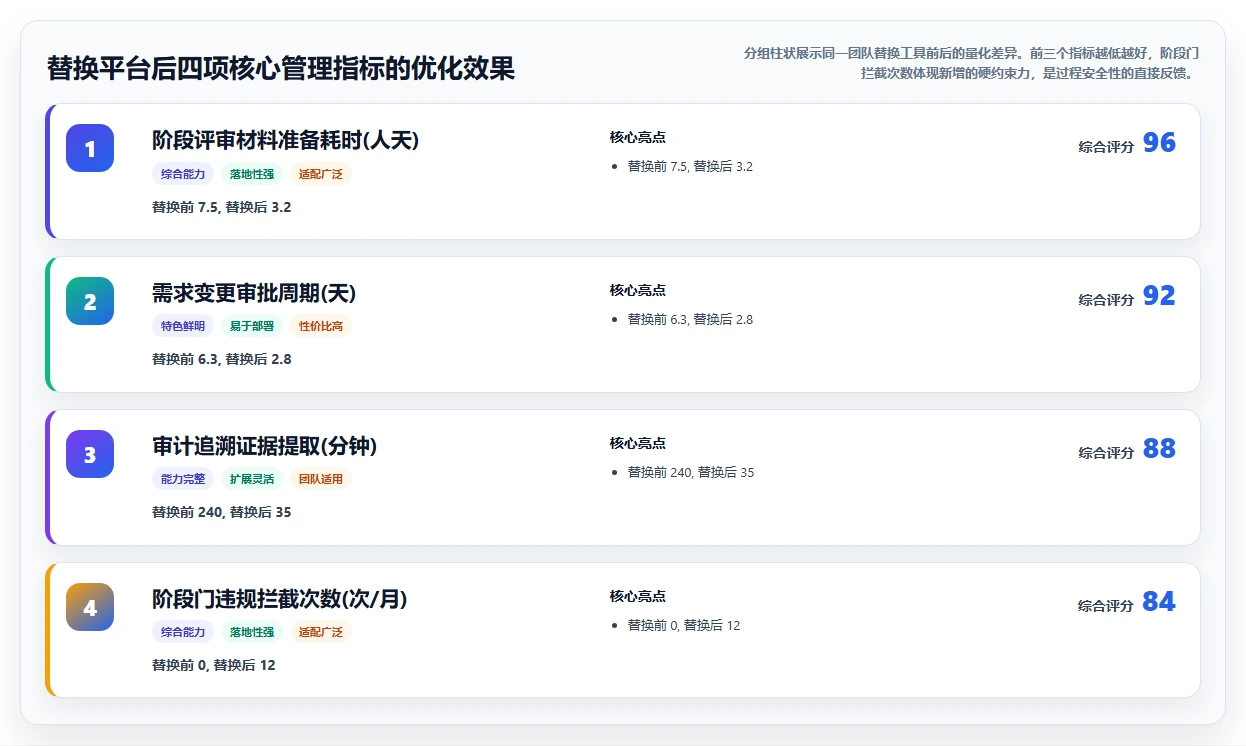Click 核心亮点 heading in card 2
The image size is (1246, 746).
click(x=638, y=291)
